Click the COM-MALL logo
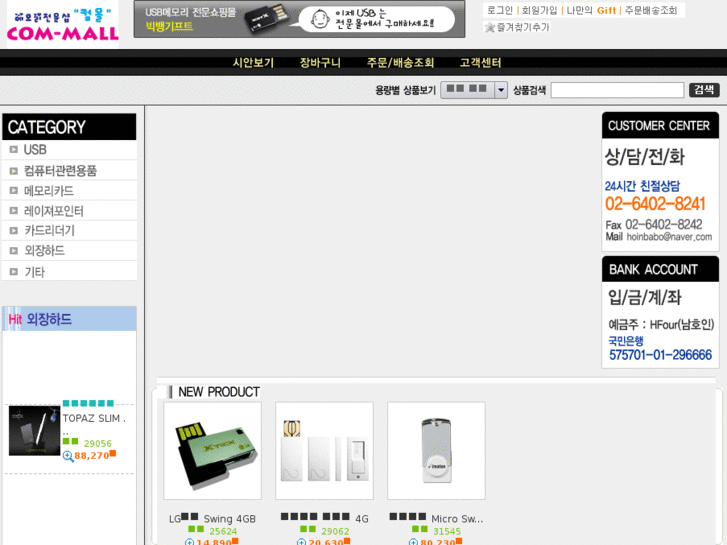The height and width of the screenshot is (545, 727). [63, 24]
